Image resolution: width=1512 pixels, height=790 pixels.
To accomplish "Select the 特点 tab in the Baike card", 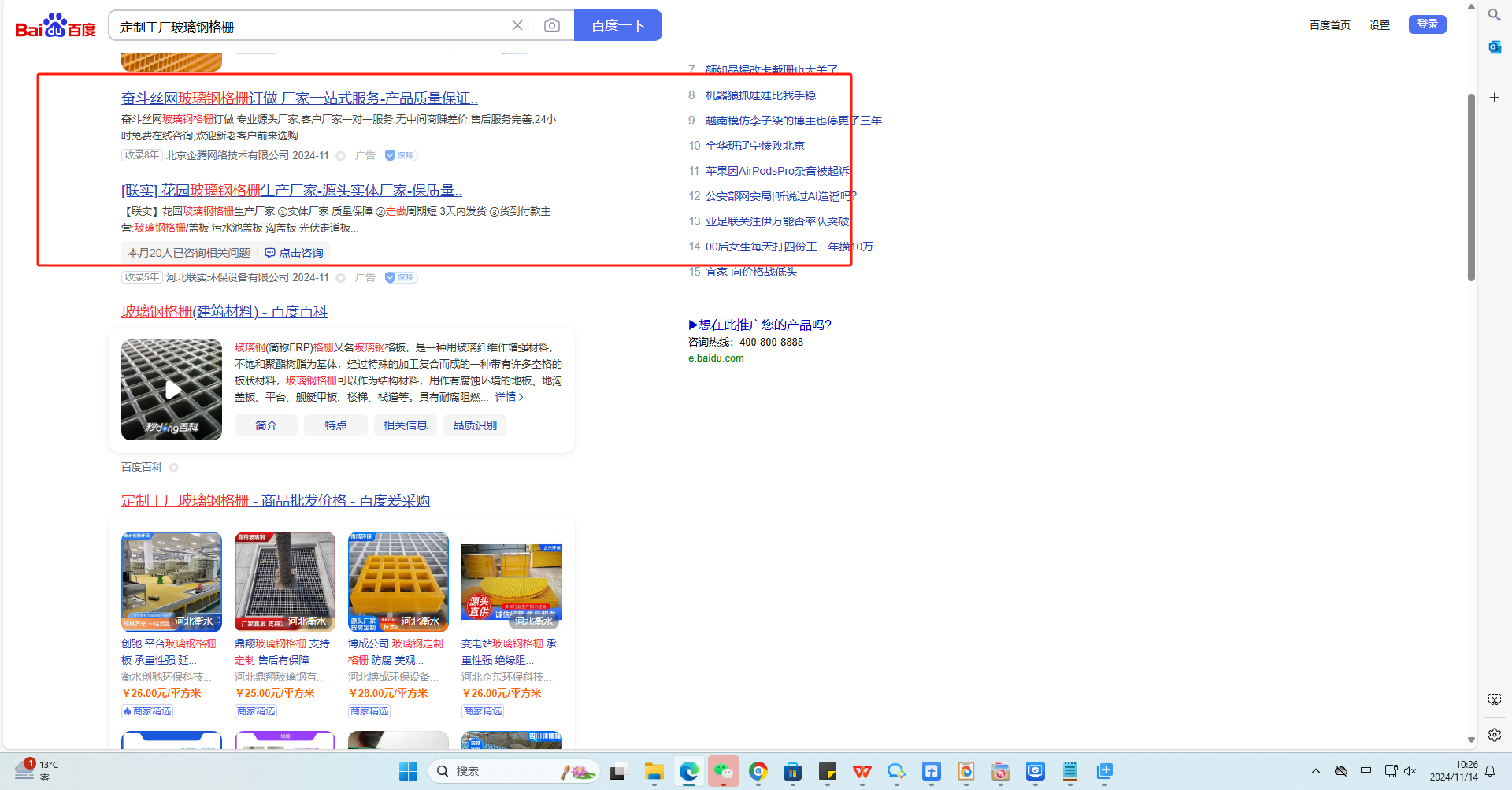I will [x=335, y=425].
